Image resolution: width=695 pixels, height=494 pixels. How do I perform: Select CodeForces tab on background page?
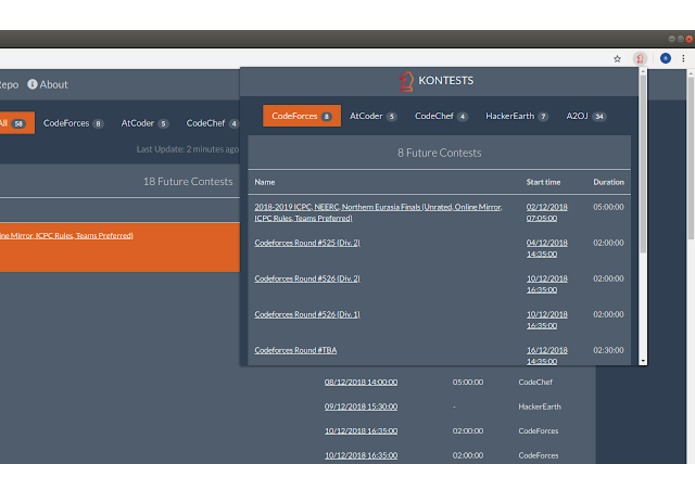coord(73,123)
